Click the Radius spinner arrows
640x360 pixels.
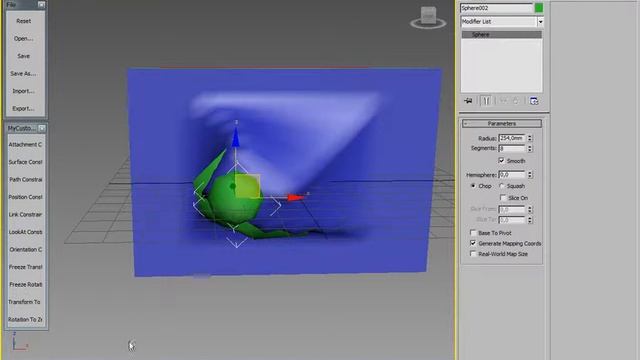tap(530, 138)
